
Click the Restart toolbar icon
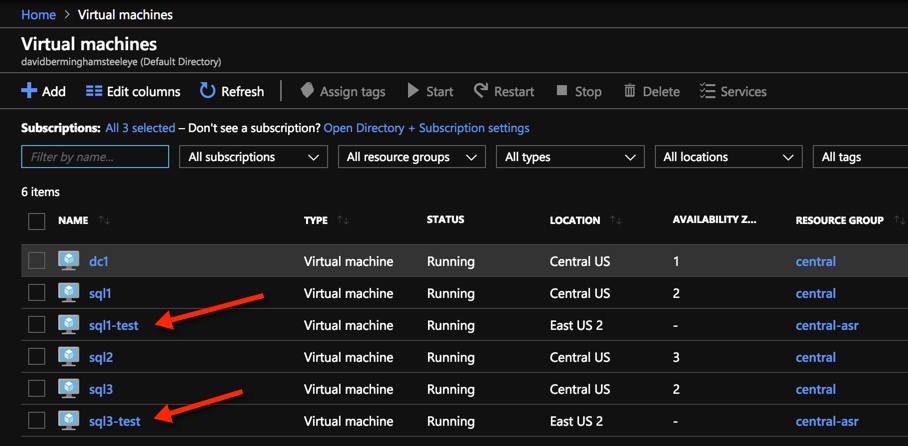point(481,91)
